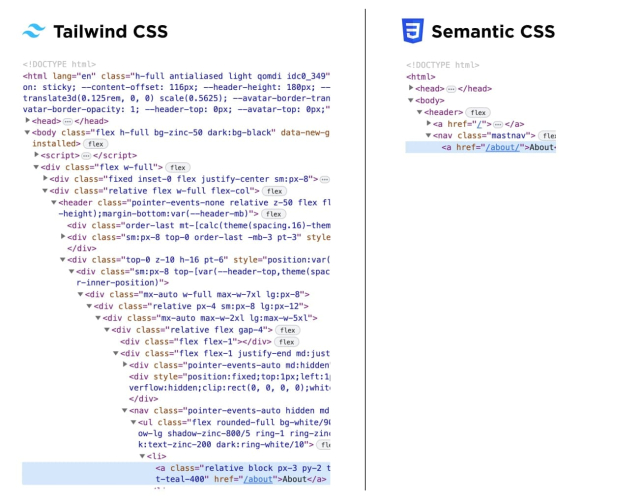Click the ellipsis badge in Tailwind head tag
The image size is (640, 501).
(68, 121)
